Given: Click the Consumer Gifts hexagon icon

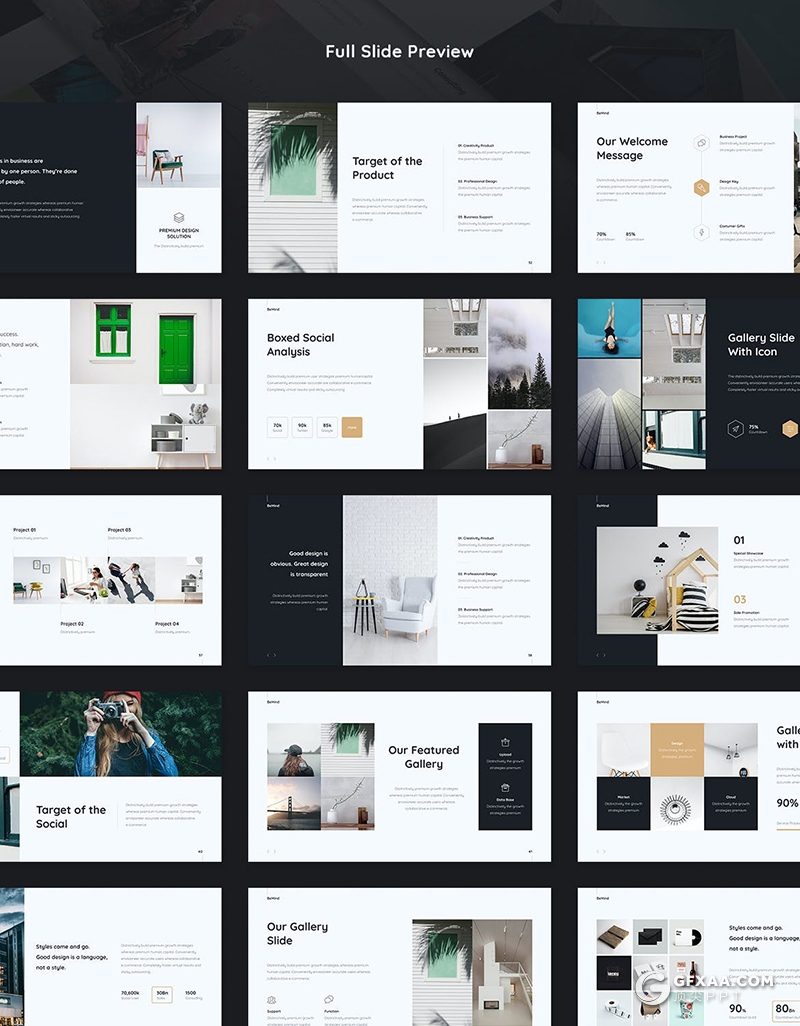Looking at the screenshot, I should 703,232.
